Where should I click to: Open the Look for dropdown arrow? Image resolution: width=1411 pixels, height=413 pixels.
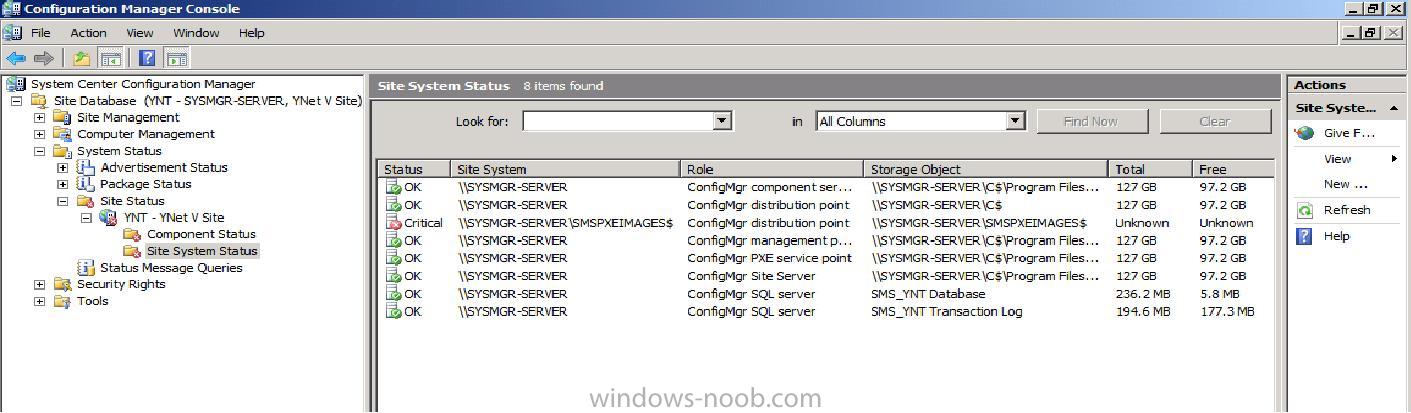tap(722, 121)
